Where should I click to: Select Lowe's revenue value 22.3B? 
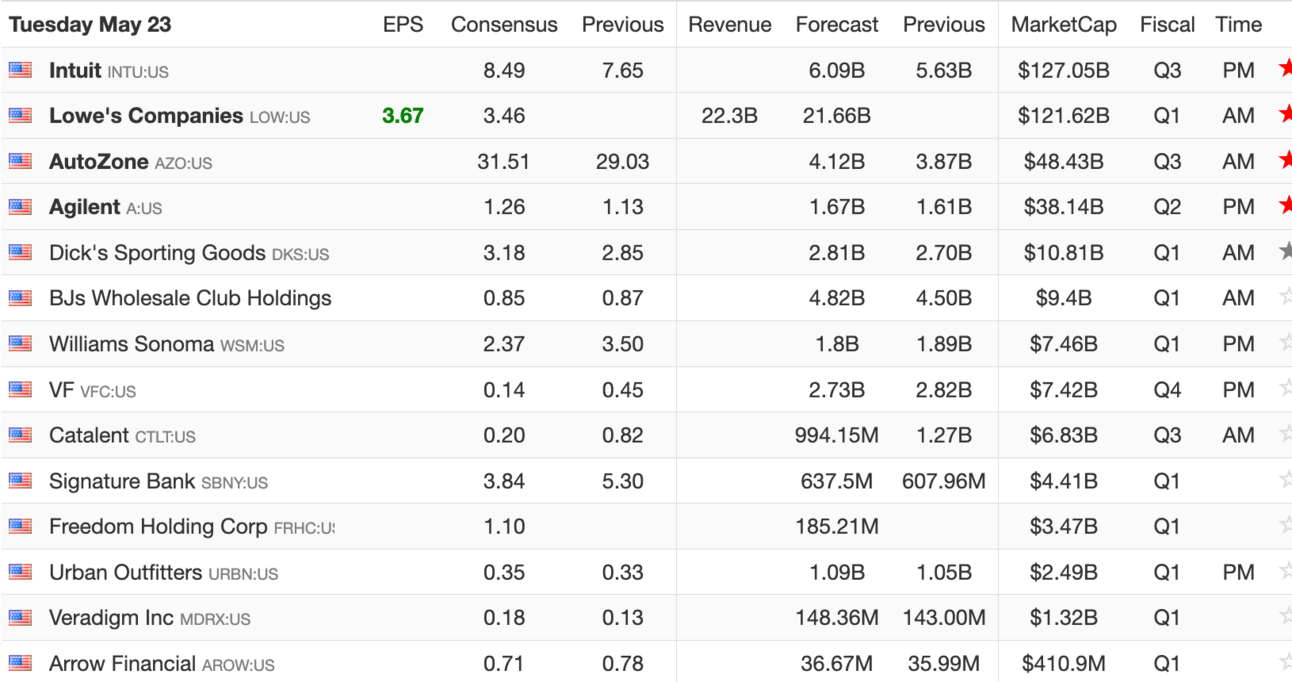click(x=730, y=116)
